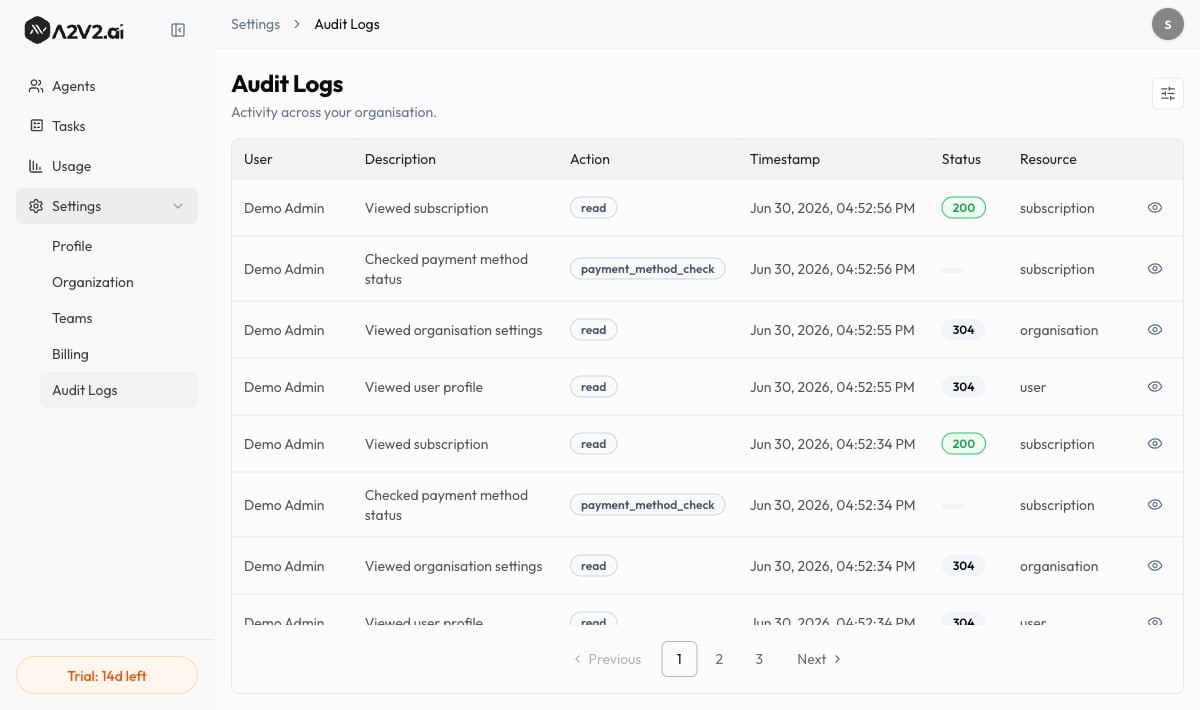Screen dimensions: 1200x710
Task: Click the Action column header
Action: click(590, 159)
